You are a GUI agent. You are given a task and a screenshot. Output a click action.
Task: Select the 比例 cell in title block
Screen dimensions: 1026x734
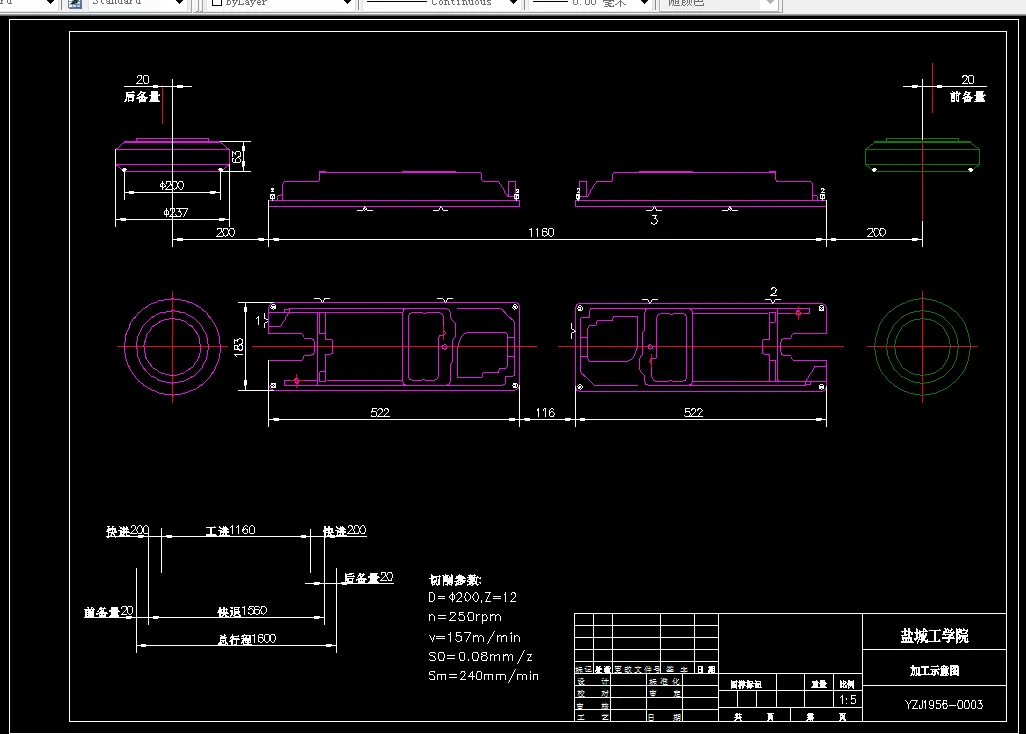(x=847, y=684)
